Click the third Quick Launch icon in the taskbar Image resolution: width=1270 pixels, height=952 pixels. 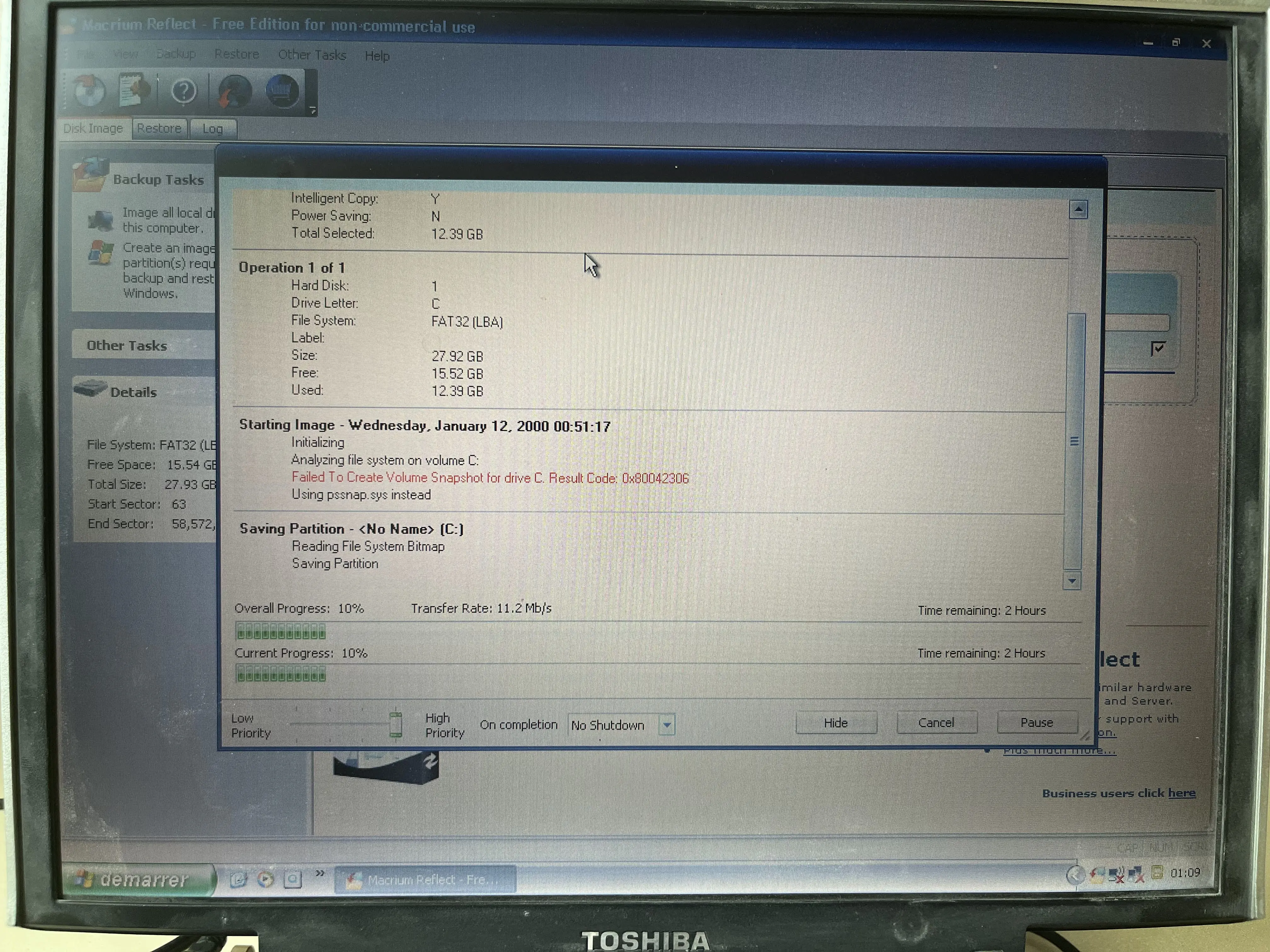[x=293, y=879]
